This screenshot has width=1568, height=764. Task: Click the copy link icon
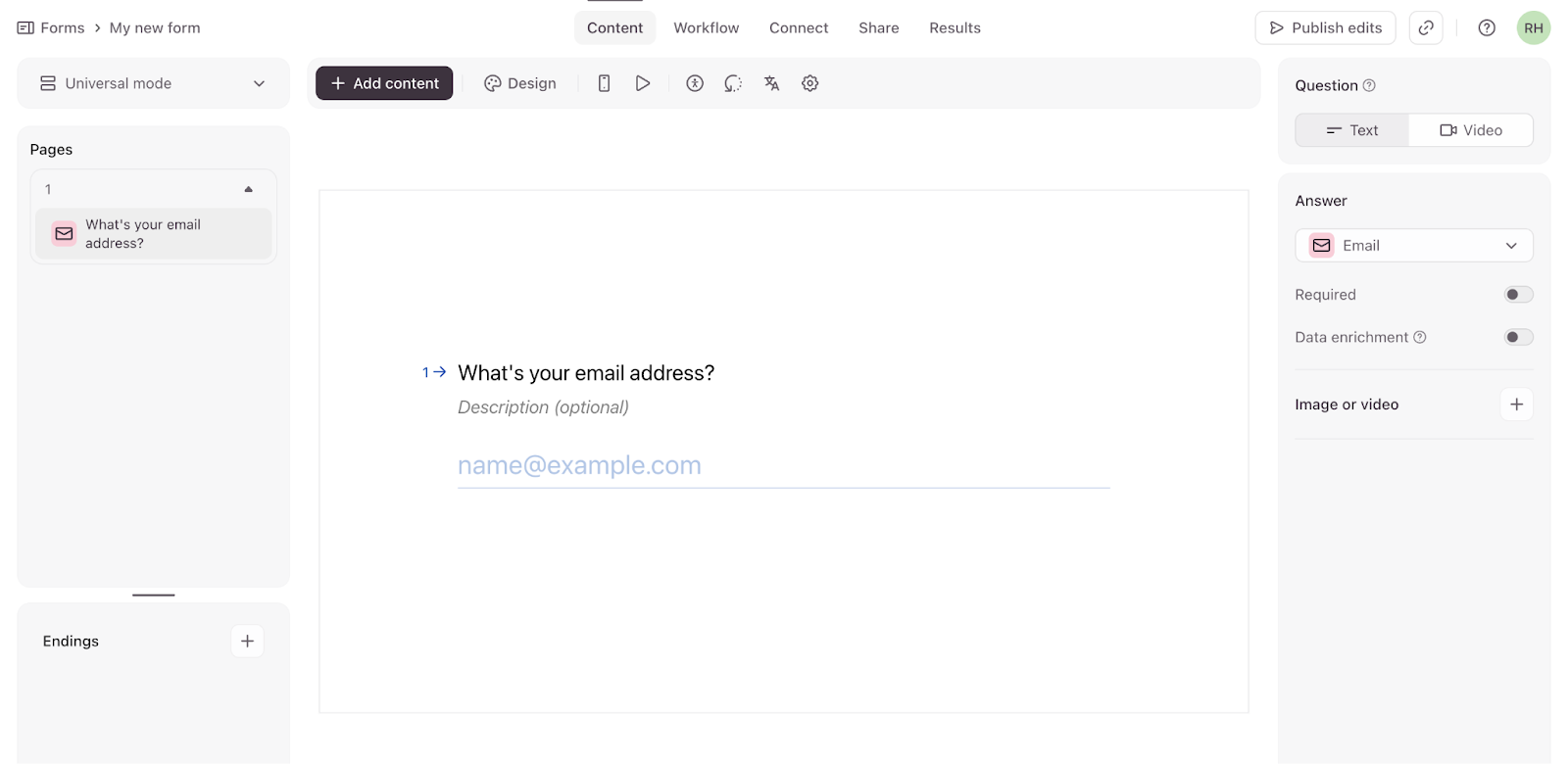click(x=1426, y=28)
